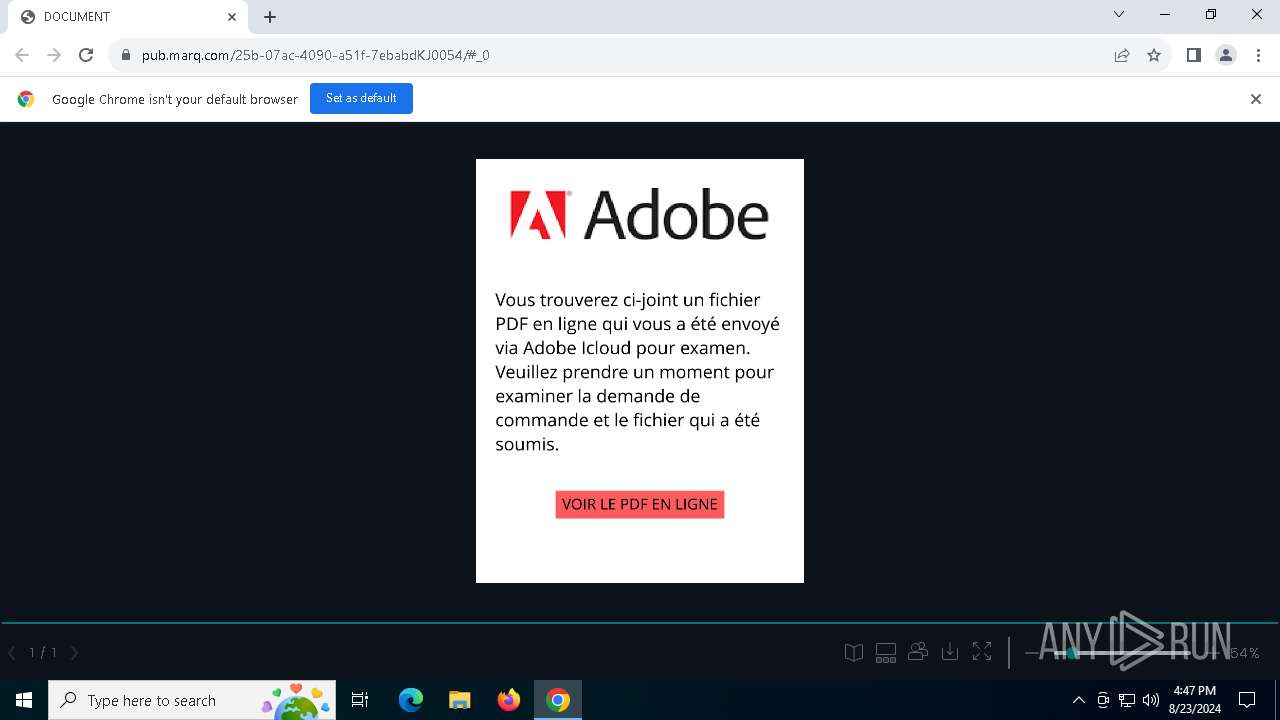Image resolution: width=1280 pixels, height=720 pixels.
Task: Dismiss the default browser notification bar
Action: (x=1256, y=99)
